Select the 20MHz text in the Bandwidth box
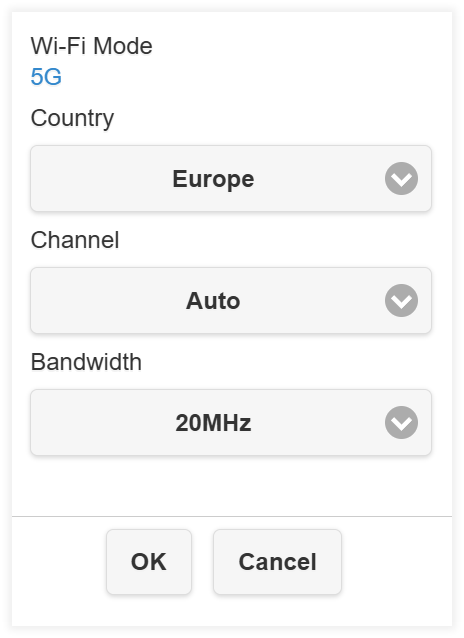Image resolution: width=464 pixels, height=638 pixels. 213,423
